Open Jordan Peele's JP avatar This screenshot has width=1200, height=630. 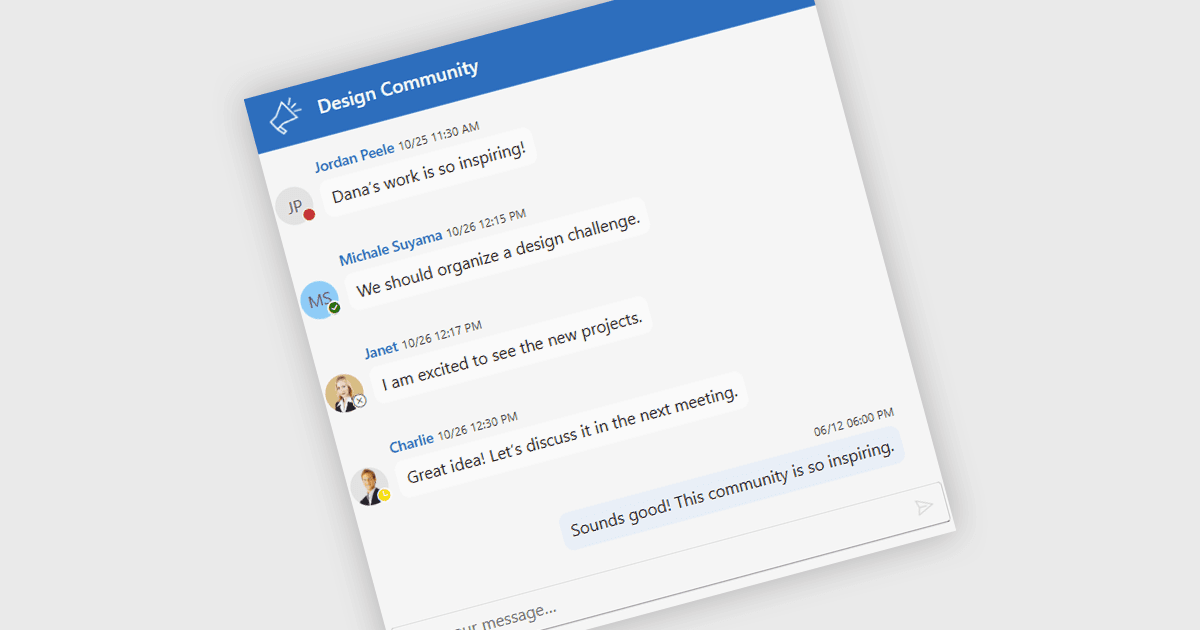point(295,206)
